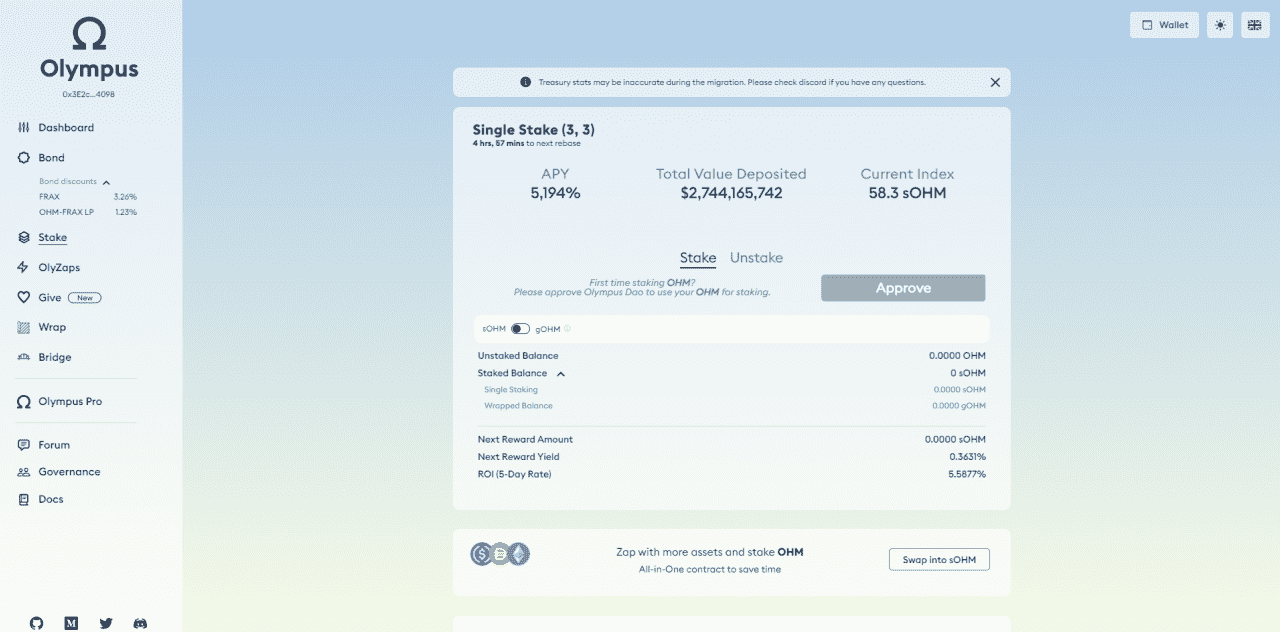1280x632 pixels.
Task: Open the Discord link icon
Action: [x=141, y=623]
